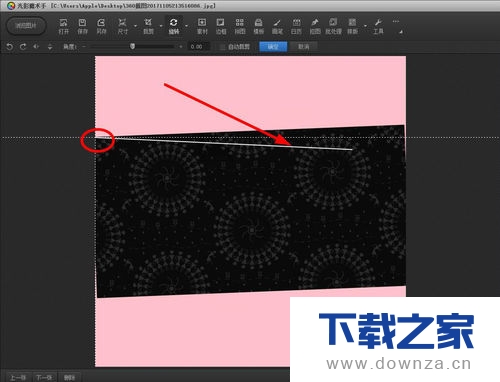The height and width of the screenshot is (382, 500).
Task: Expand the dropdown arrow next to 裁剪
Action: pos(161,26)
